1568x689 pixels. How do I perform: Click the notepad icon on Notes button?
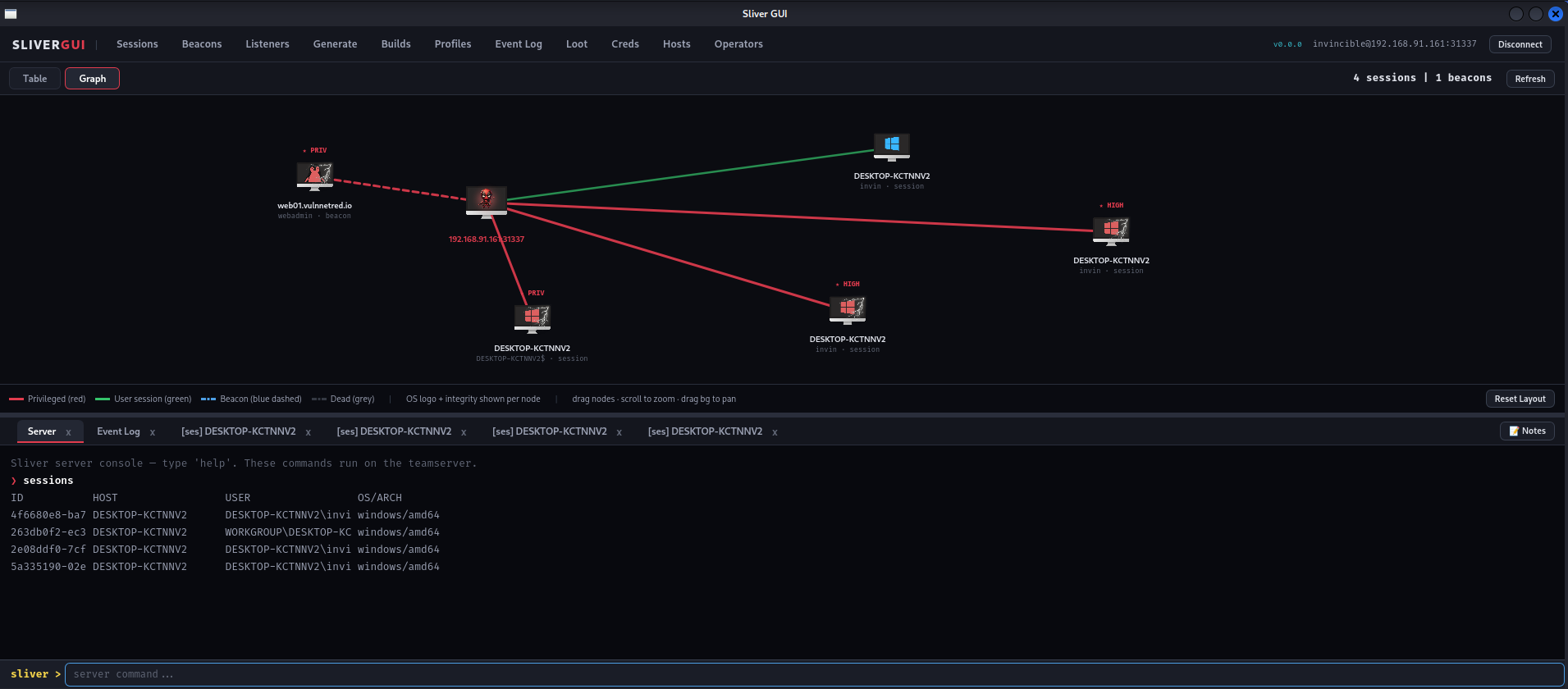1514,431
